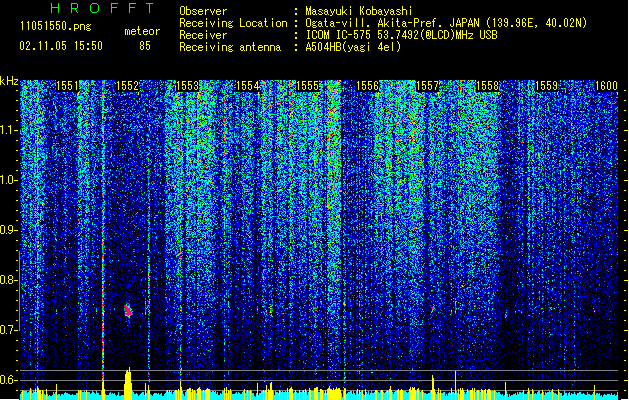Viewport: 629px width, 400px height.
Task: Click the 1553 time marker
Action: click(187, 86)
